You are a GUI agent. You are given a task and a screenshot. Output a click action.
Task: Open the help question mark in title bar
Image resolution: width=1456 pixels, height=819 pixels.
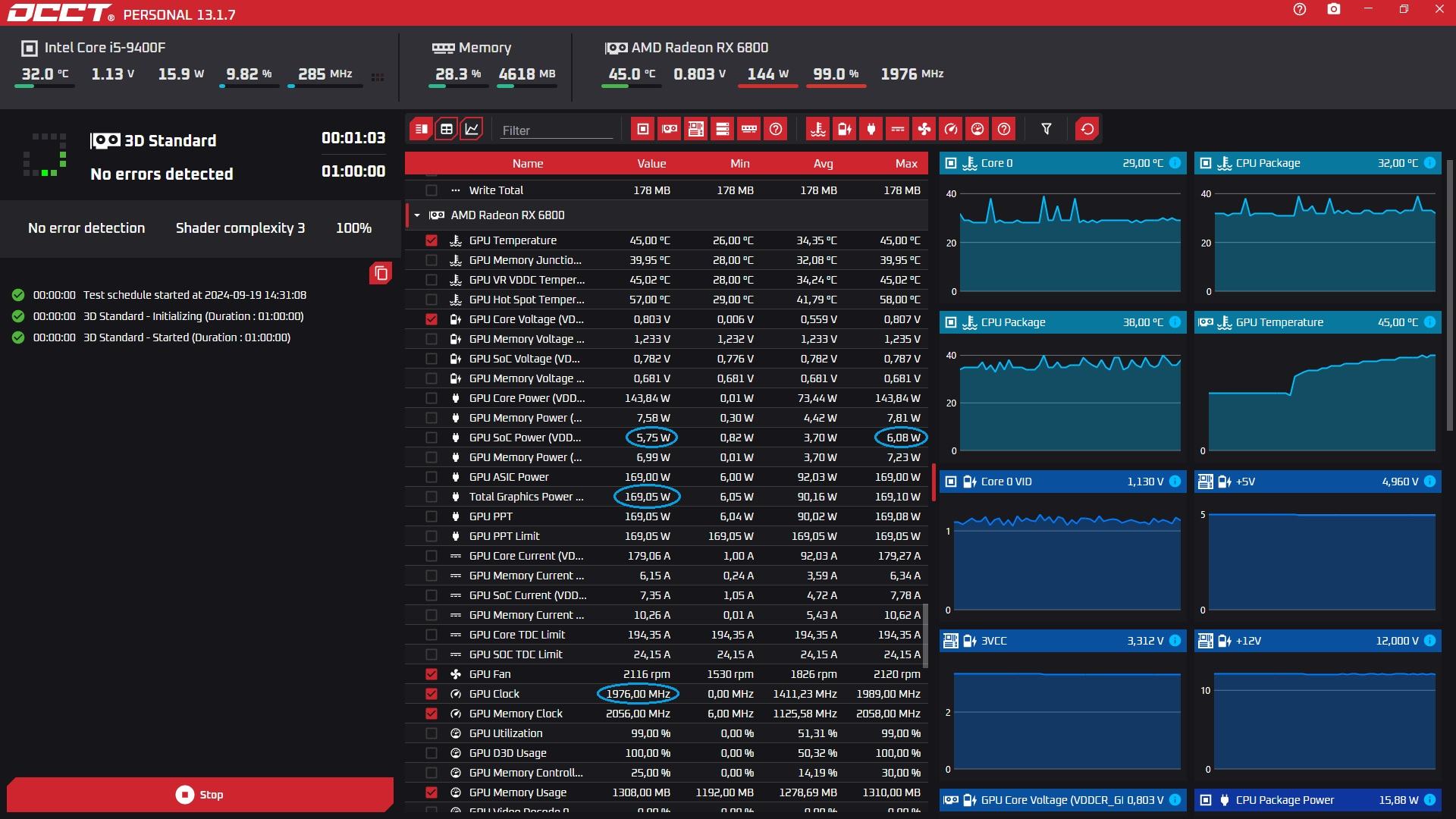pyautogui.click(x=1300, y=10)
